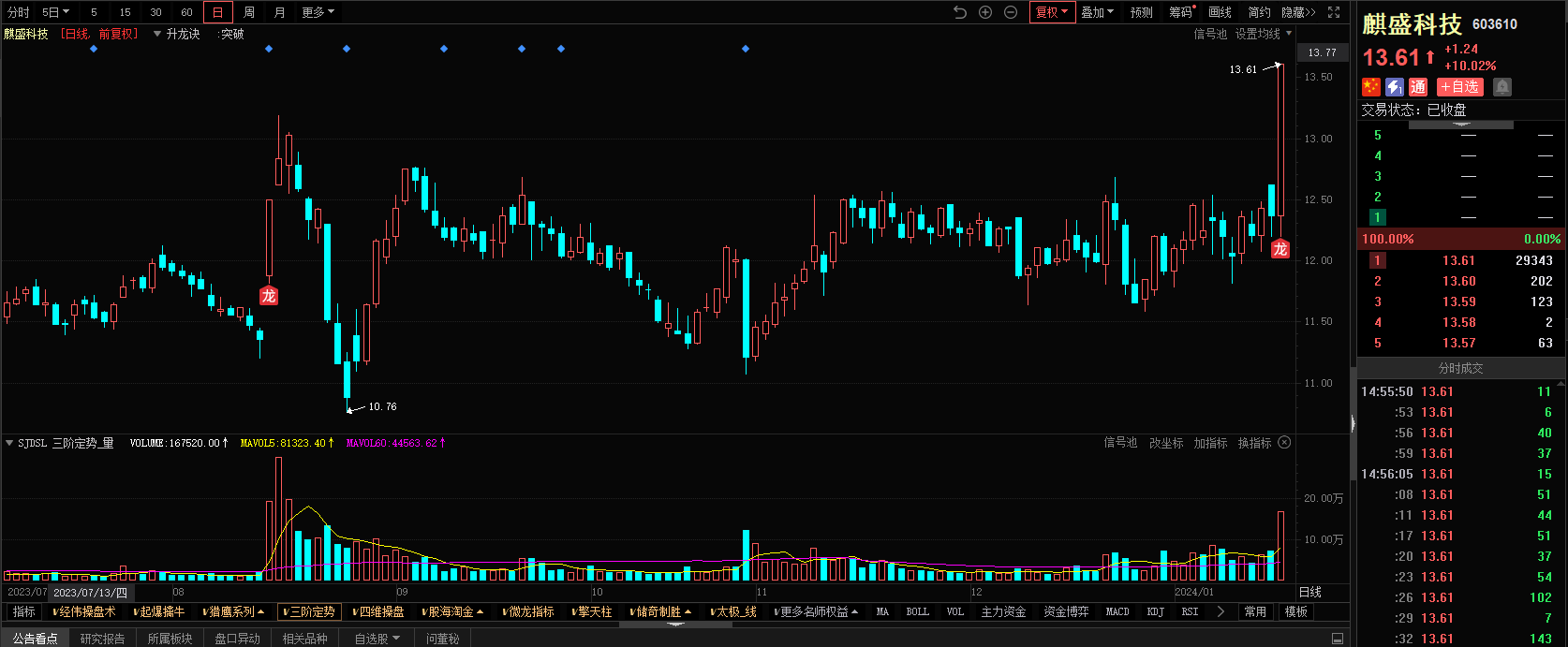
Task: Click sell level 1 price 13.61
Action: 1459,260
